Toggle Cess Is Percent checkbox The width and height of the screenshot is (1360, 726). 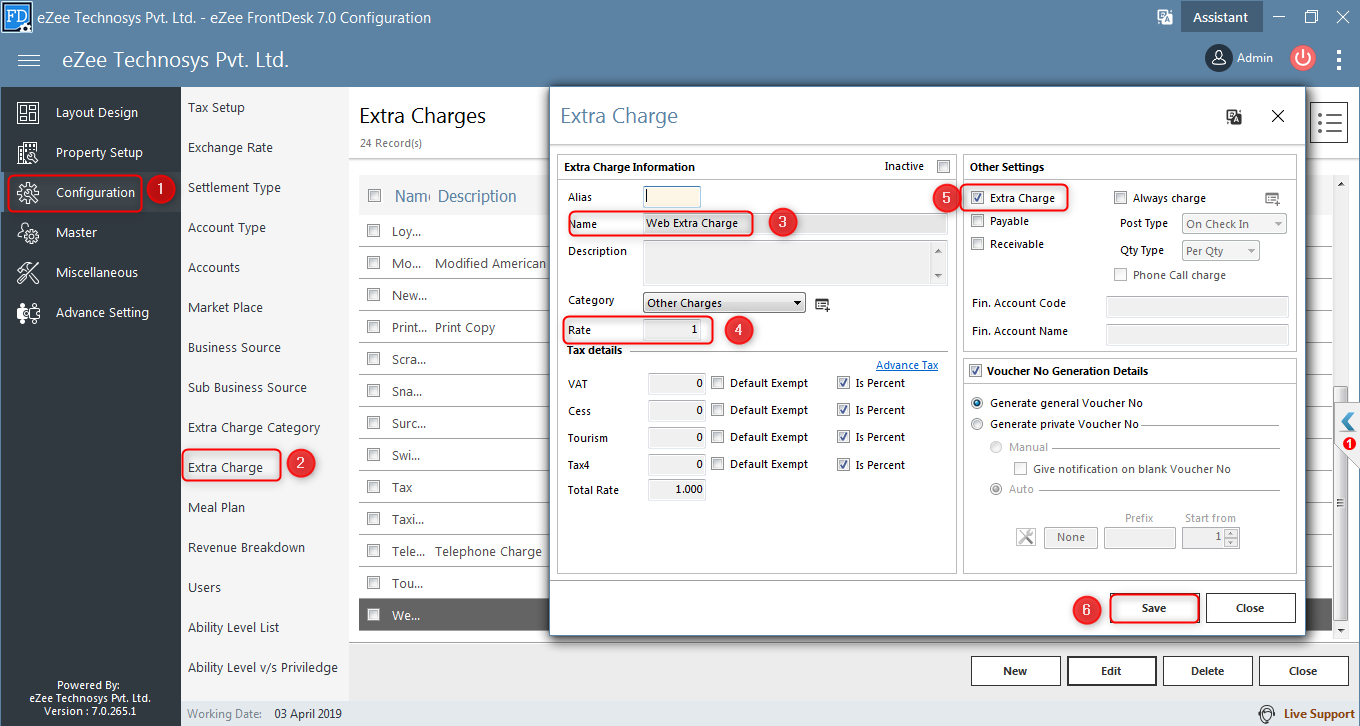[843, 410]
